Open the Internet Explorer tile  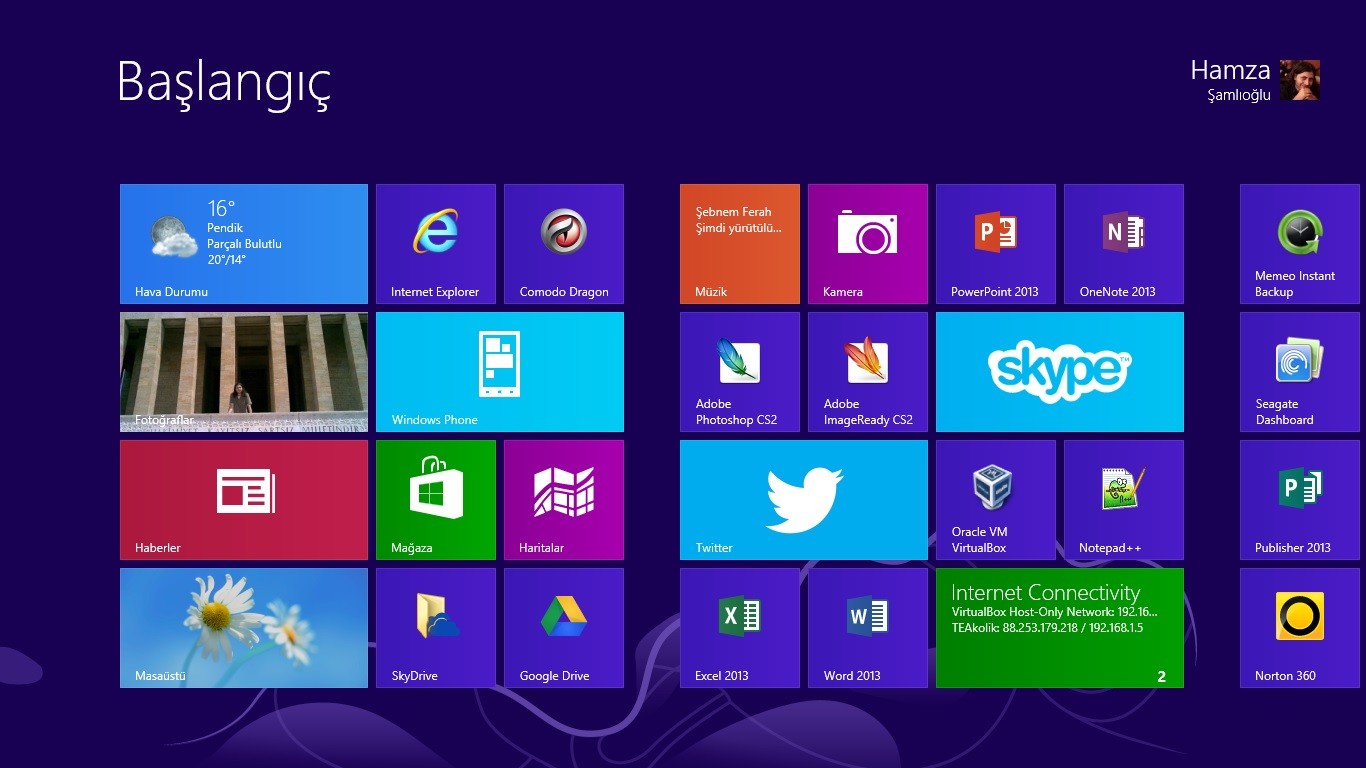pos(436,244)
